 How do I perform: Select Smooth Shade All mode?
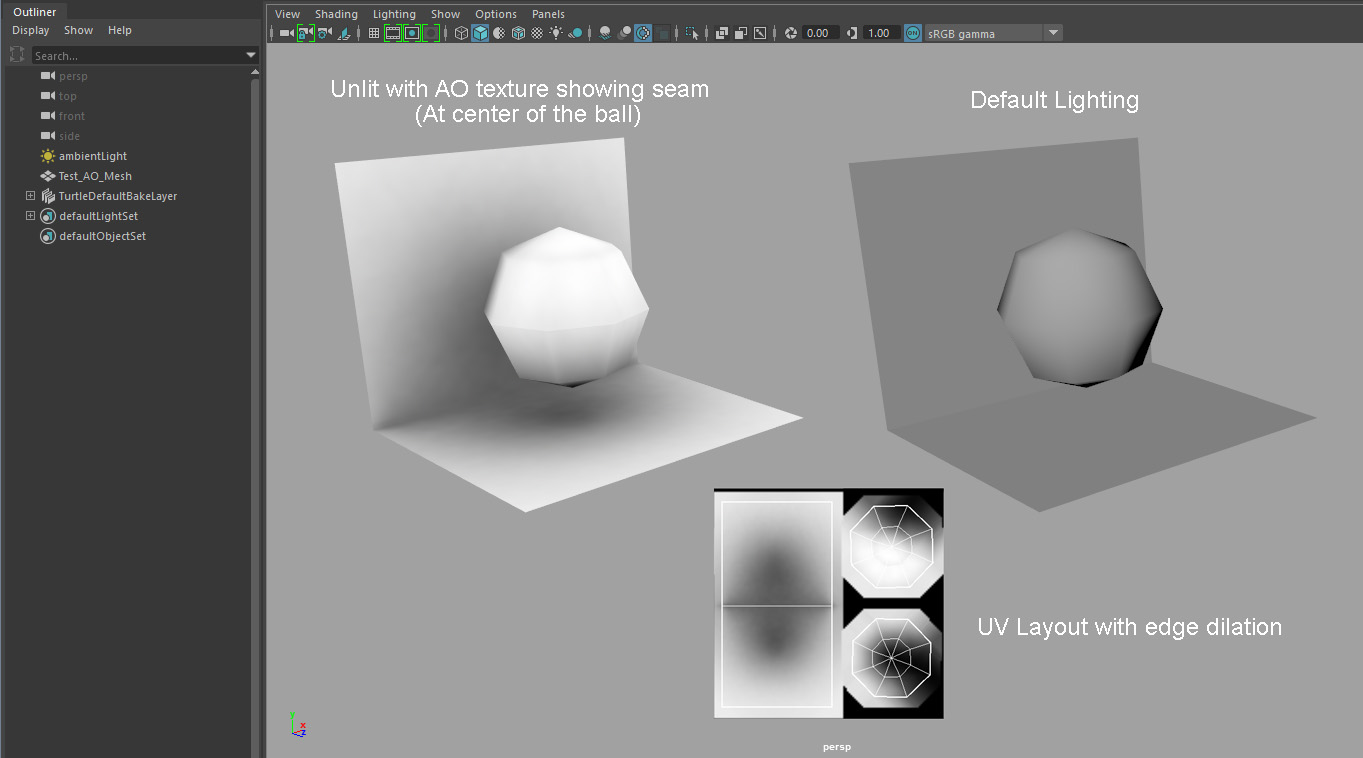480,33
